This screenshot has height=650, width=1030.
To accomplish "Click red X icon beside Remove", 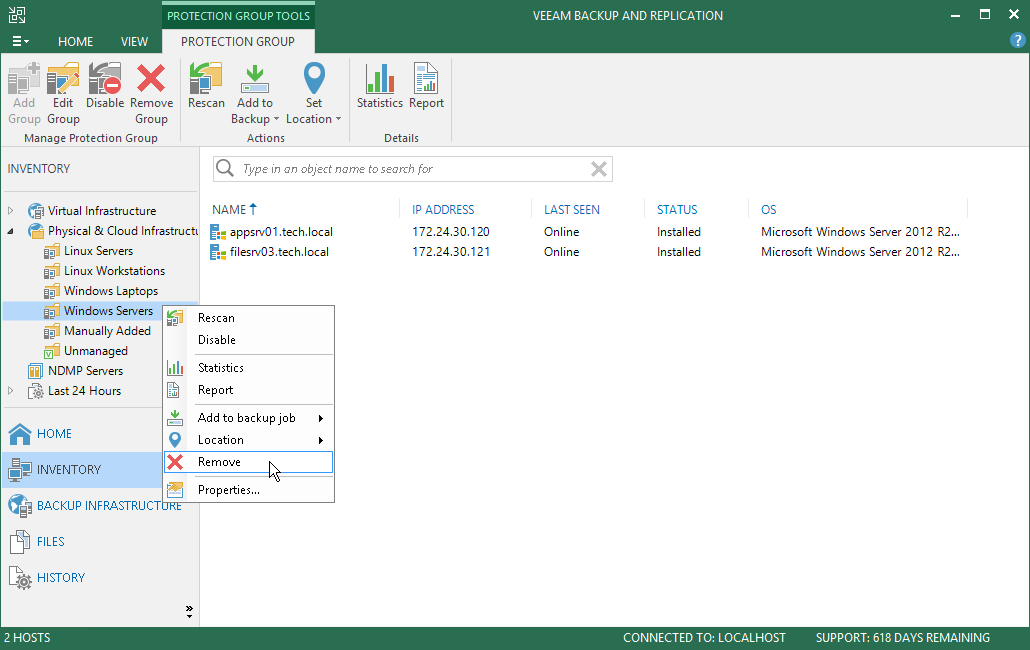I will pyautogui.click(x=175, y=462).
